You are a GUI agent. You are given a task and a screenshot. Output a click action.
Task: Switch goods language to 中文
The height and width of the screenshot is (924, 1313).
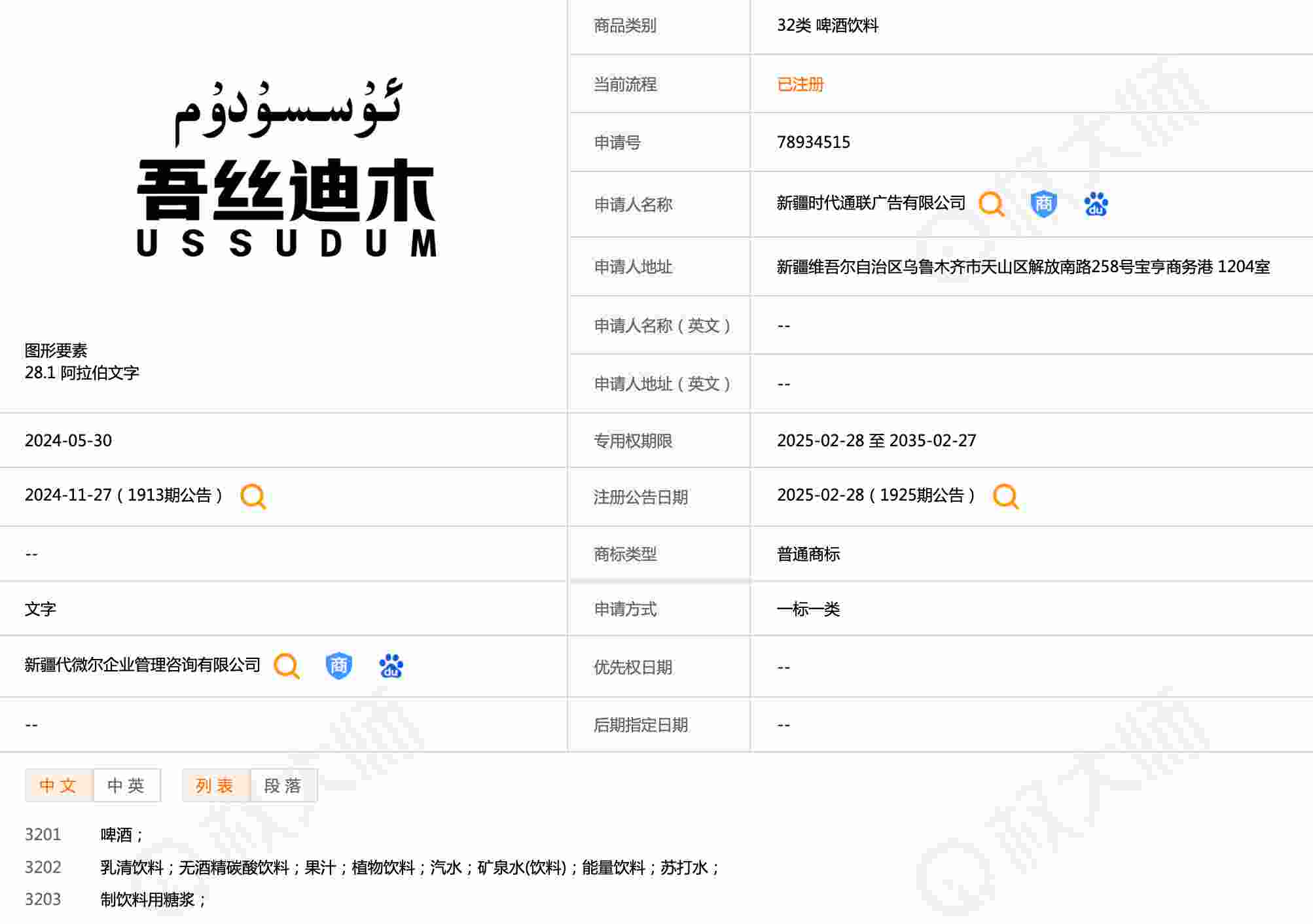(x=59, y=785)
